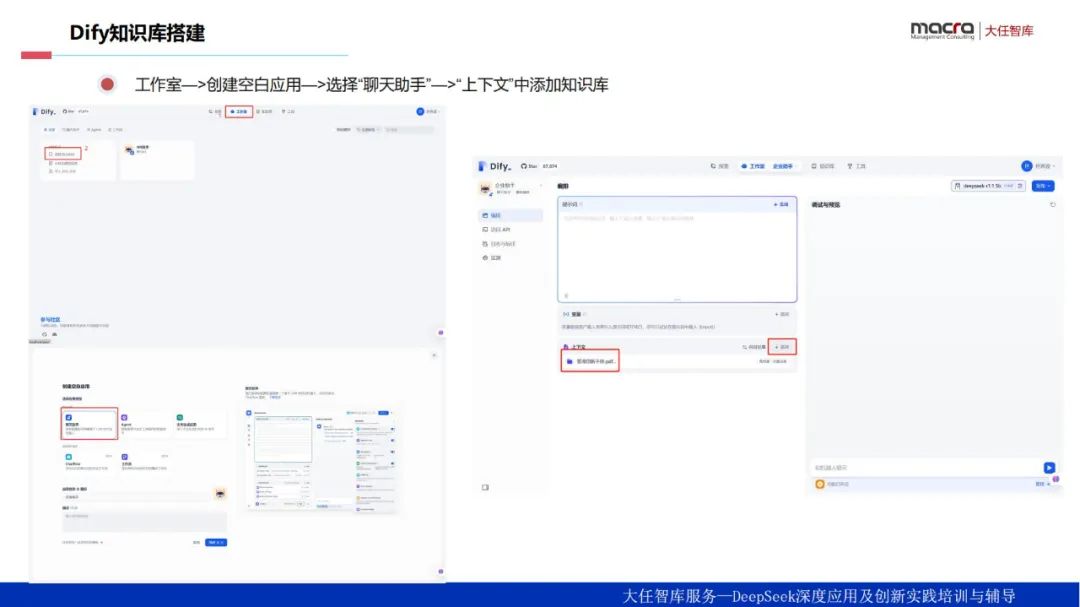The width and height of the screenshot is (1080, 607).
Task: Open the 知识库 tab in the app editor screenshot
Action: point(823,166)
